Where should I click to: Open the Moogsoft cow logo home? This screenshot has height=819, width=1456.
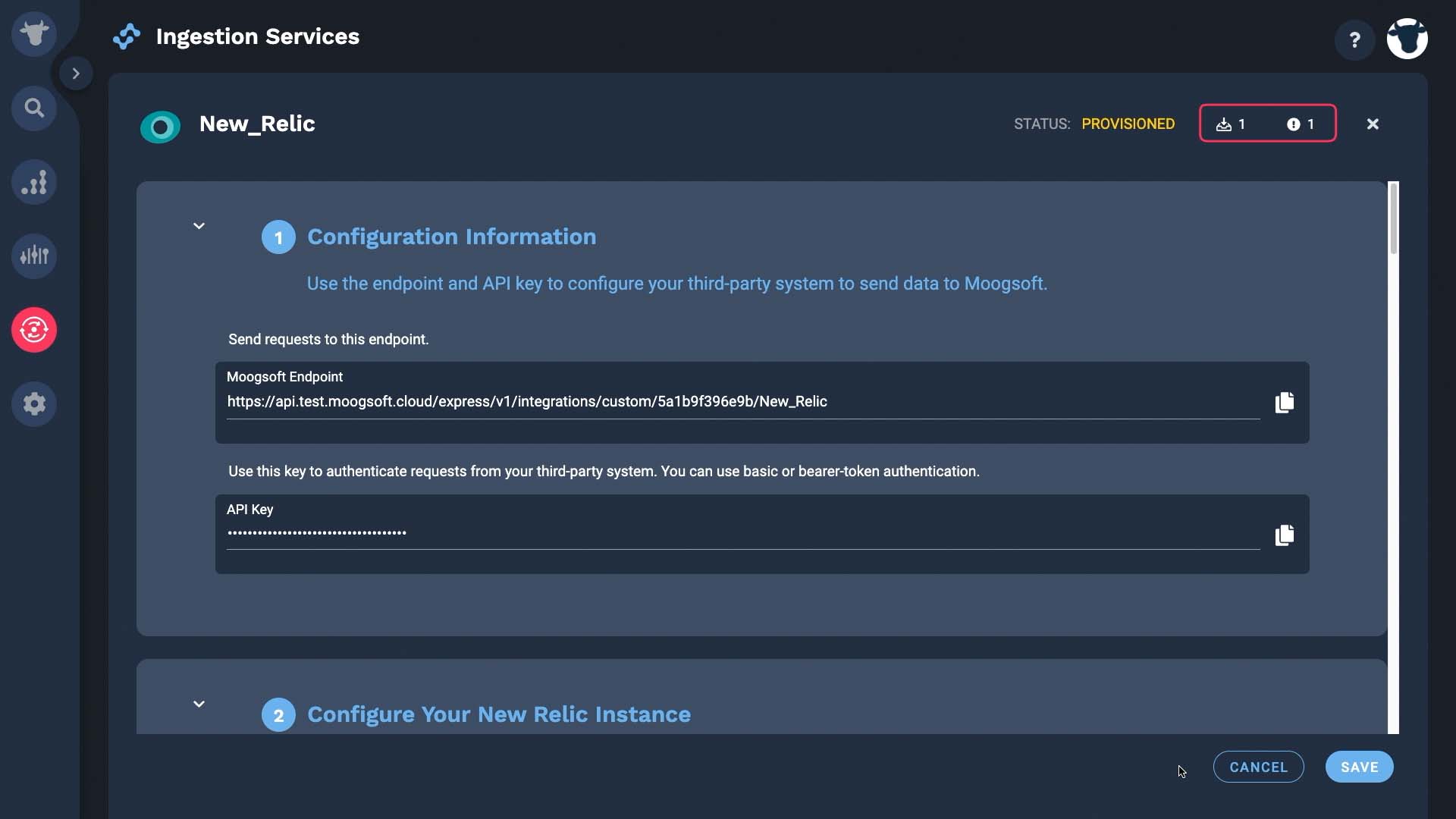pyautogui.click(x=34, y=34)
